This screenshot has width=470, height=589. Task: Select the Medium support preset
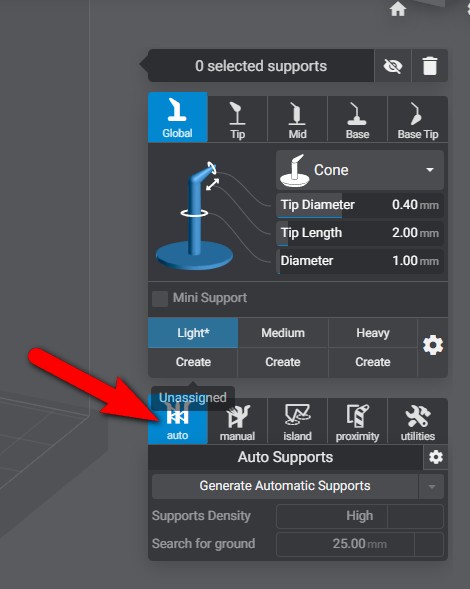[x=283, y=333]
